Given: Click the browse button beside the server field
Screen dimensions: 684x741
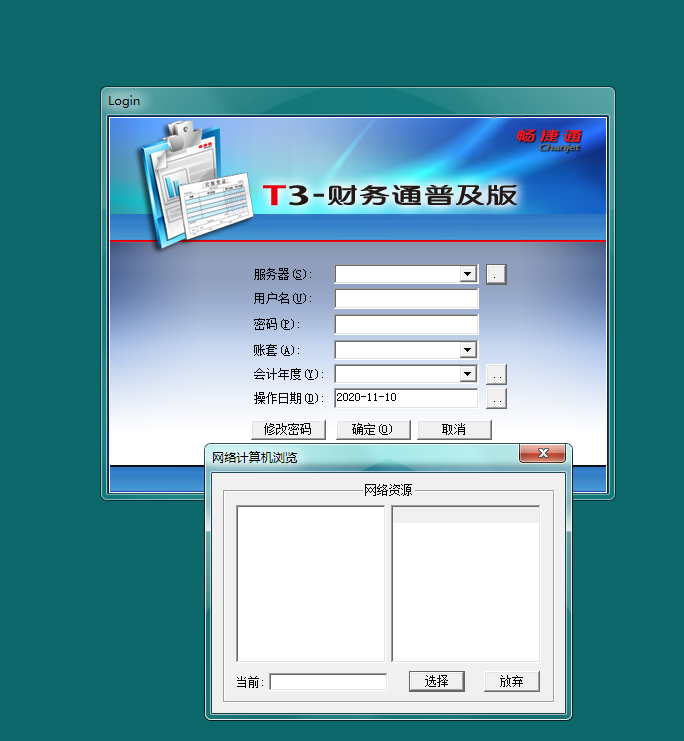Looking at the screenshot, I should point(496,274).
